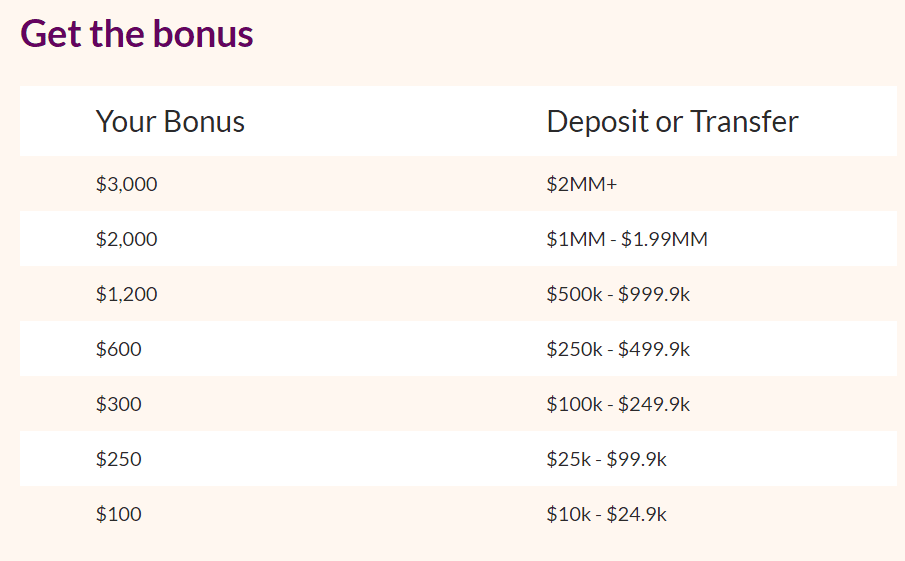Image resolution: width=905 pixels, height=561 pixels.
Task: Select the $300 bonus cell
Action: [x=118, y=404]
